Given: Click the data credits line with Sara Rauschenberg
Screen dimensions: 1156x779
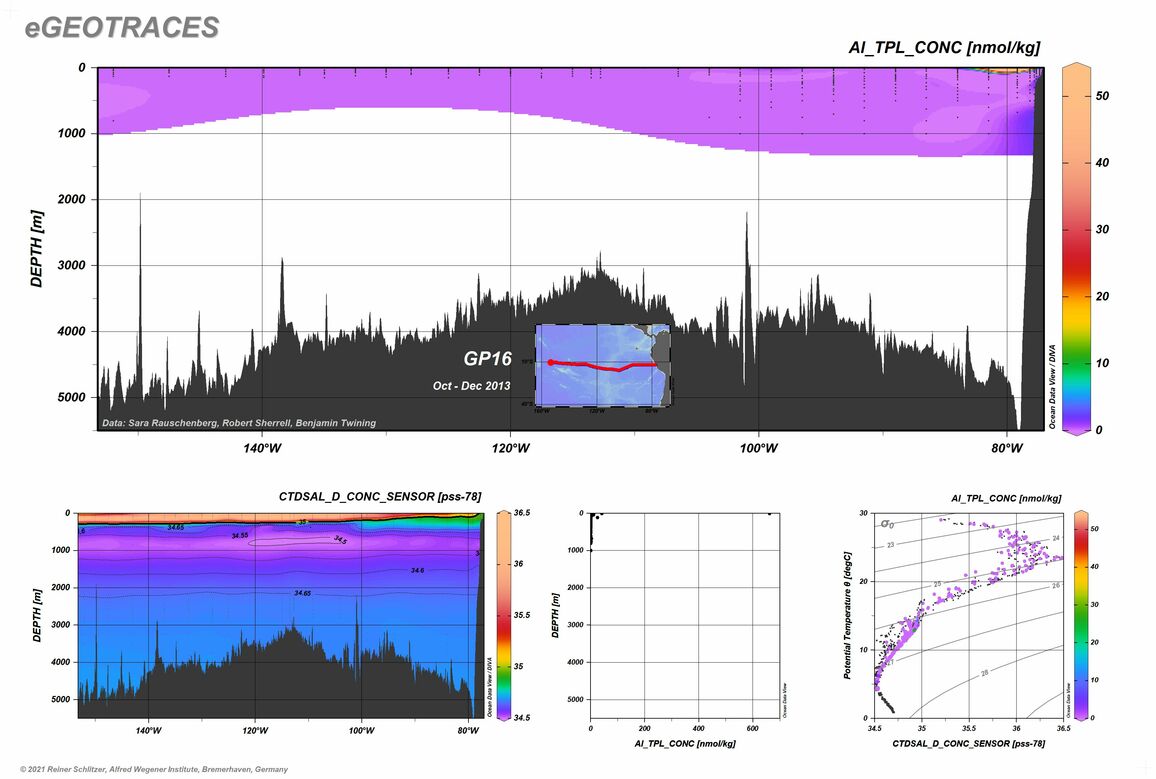Looking at the screenshot, I should (239, 423).
